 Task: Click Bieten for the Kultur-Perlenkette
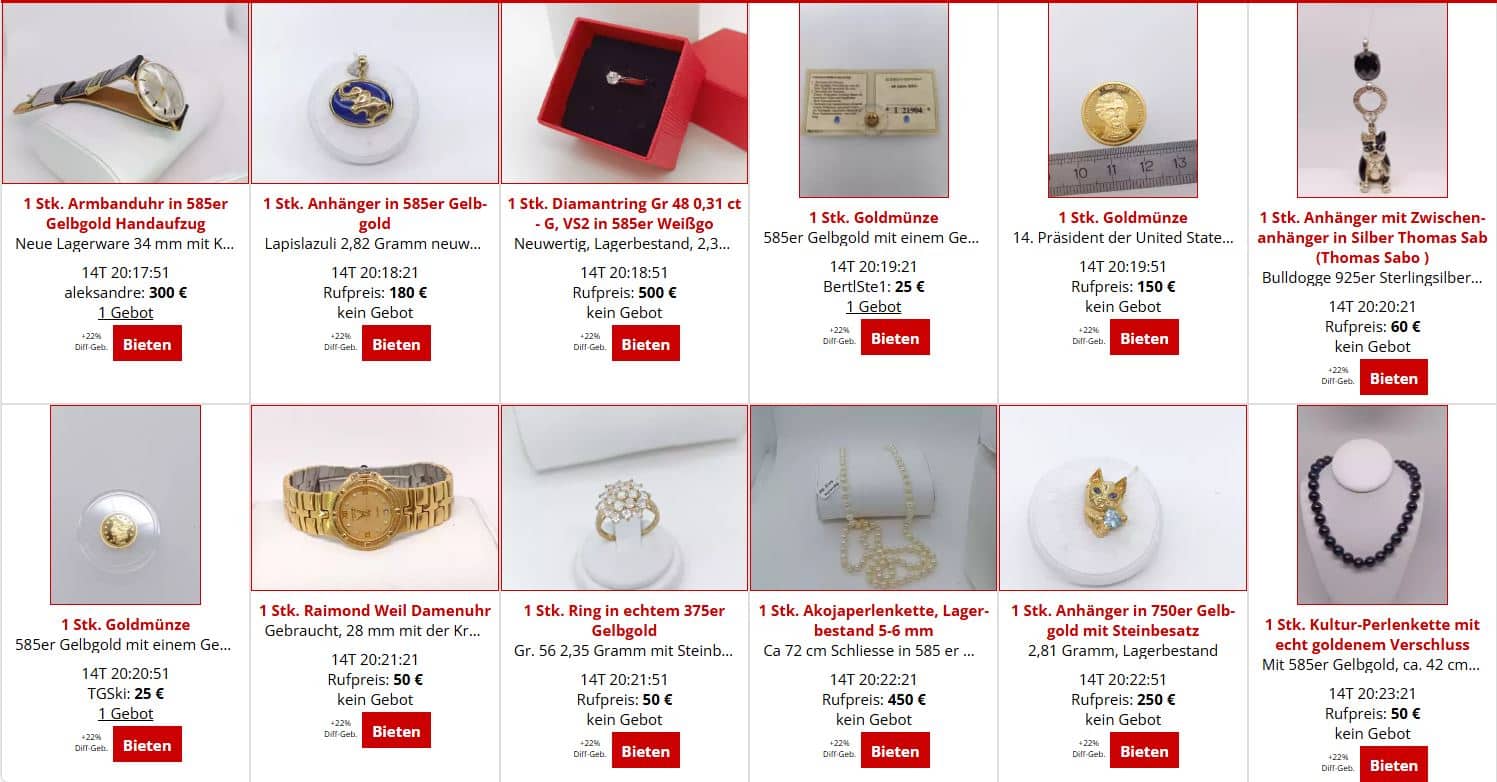pos(1394,764)
